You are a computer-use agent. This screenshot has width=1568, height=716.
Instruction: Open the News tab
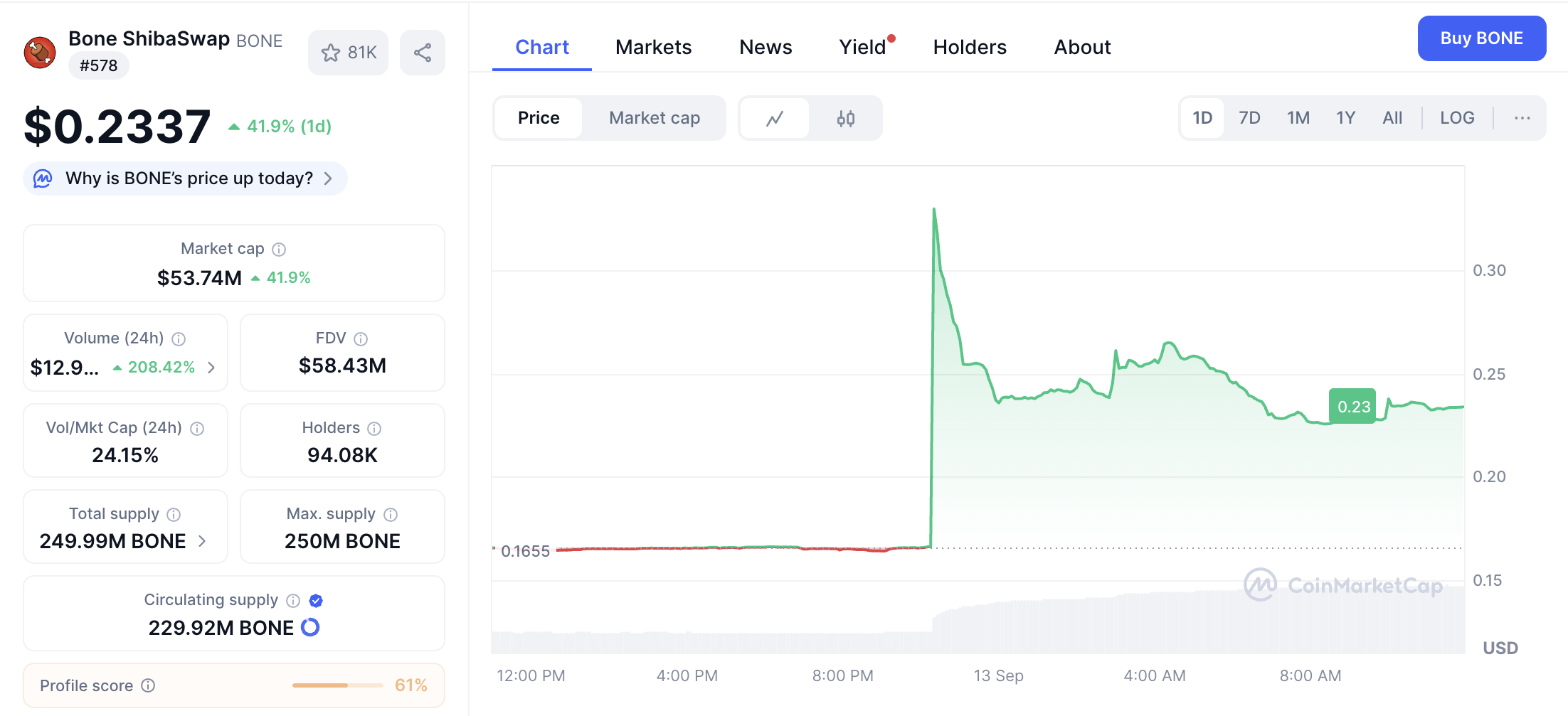coord(766,47)
